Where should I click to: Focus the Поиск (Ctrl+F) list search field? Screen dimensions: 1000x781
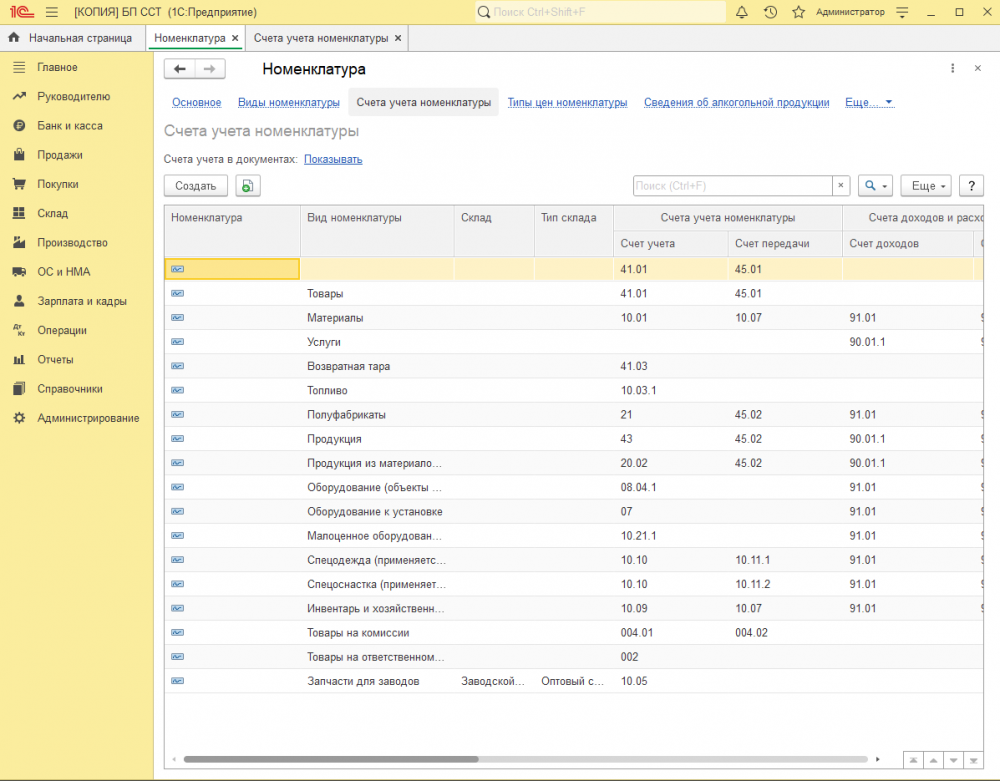tap(733, 186)
